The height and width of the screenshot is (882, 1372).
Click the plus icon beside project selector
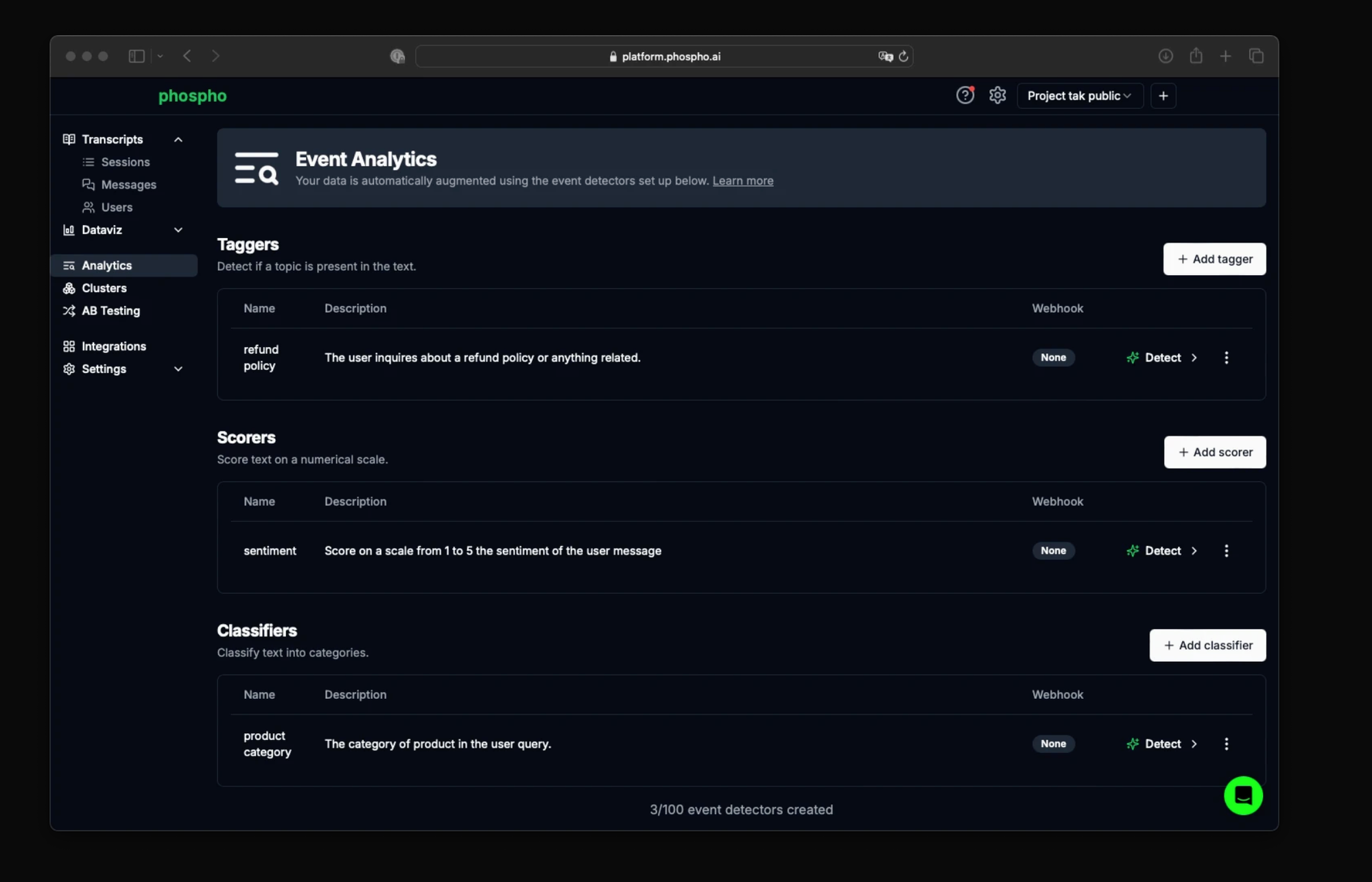(1163, 96)
